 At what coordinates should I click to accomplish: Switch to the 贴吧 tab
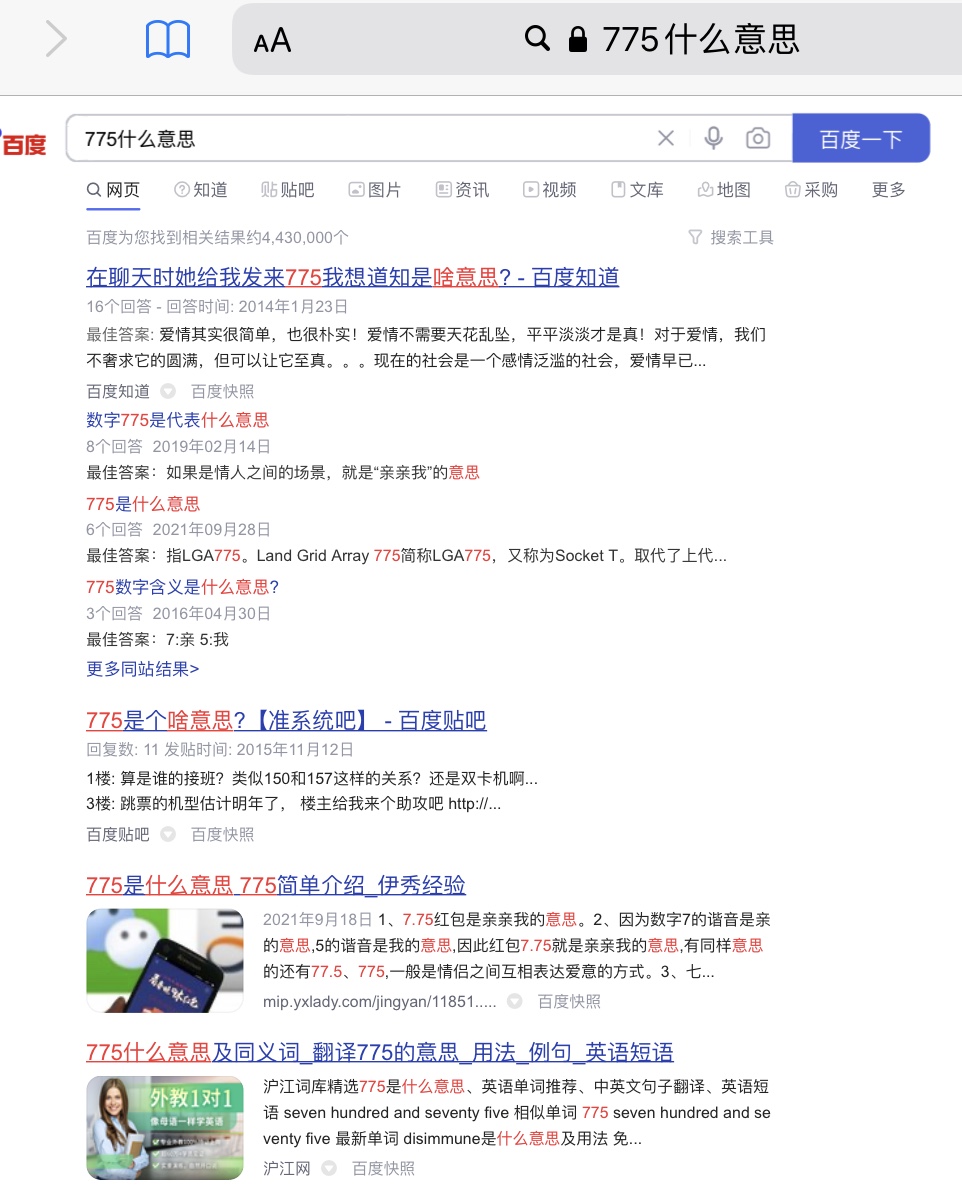tap(288, 190)
